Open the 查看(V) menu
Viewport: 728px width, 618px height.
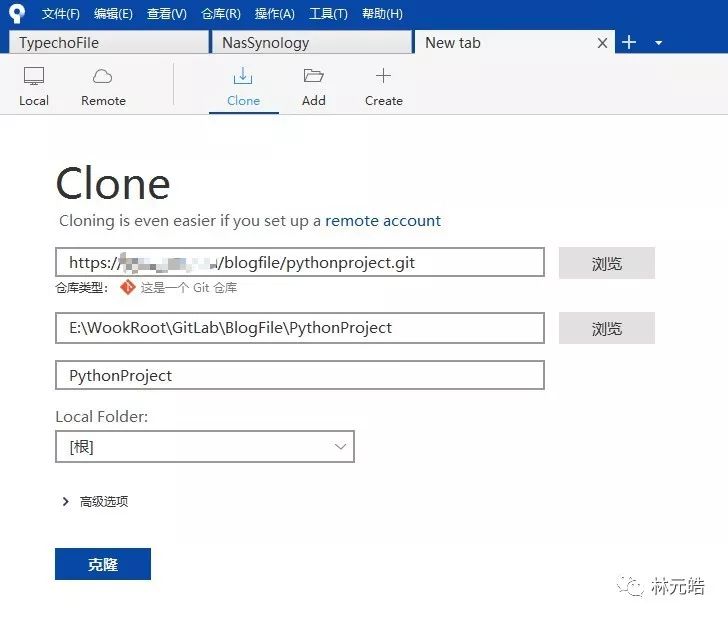point(167,14)
